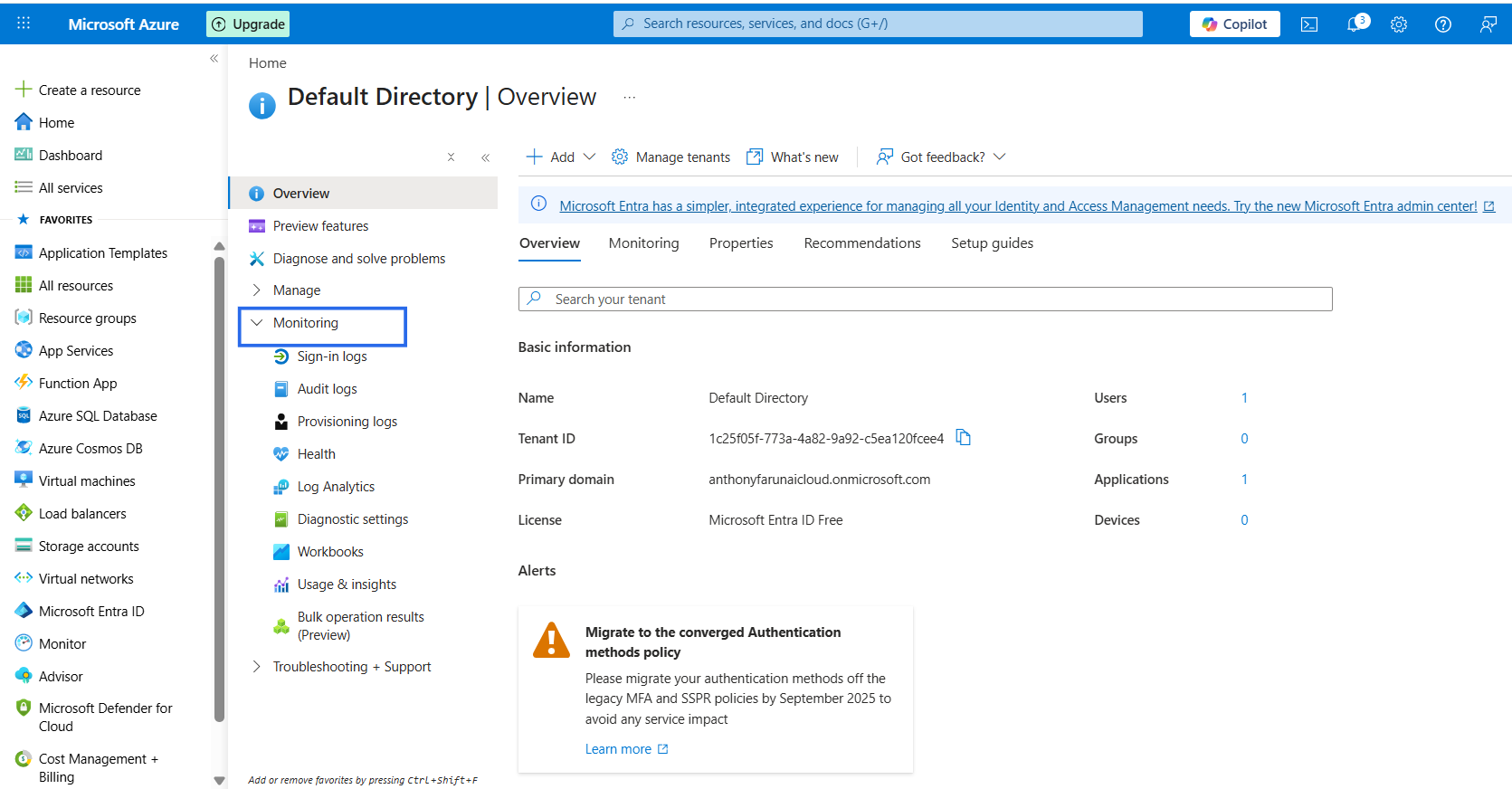Open the ellipsis menu beside Overview title
The image size is (1512, 789).
630,97
